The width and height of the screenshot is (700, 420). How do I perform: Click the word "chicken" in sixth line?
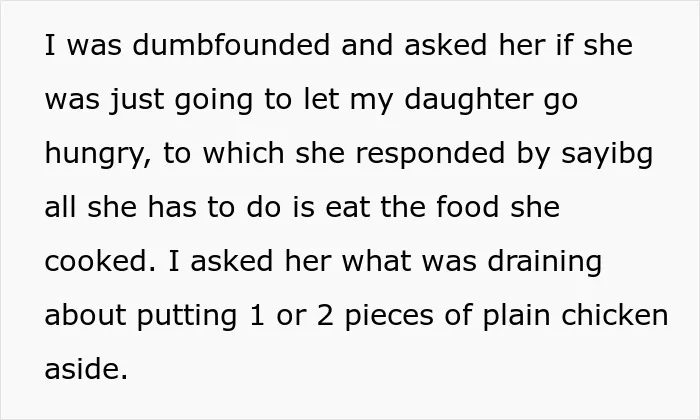(615, 315)
